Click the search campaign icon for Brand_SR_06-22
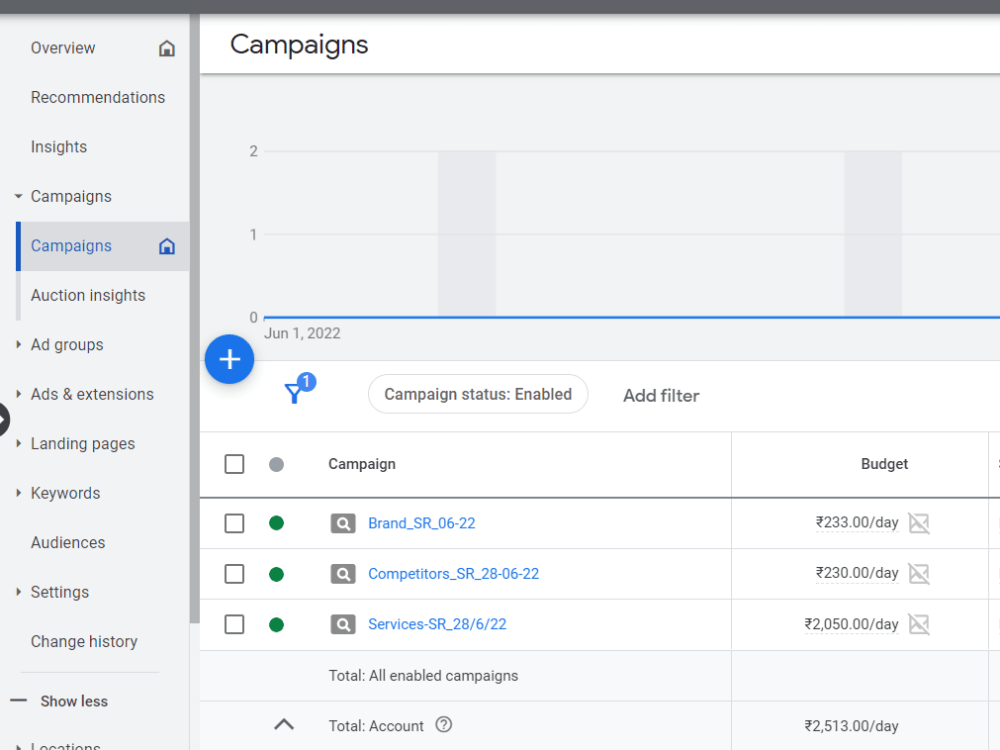This screenshot has width=1000, height=750. click(343, 524)
